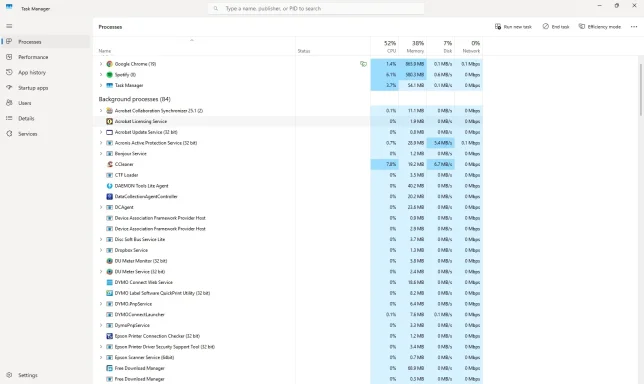Click the Acrobat Update Service icon
Image resolution: width=644 pixels, height=384 pixels.
(109, 132)
